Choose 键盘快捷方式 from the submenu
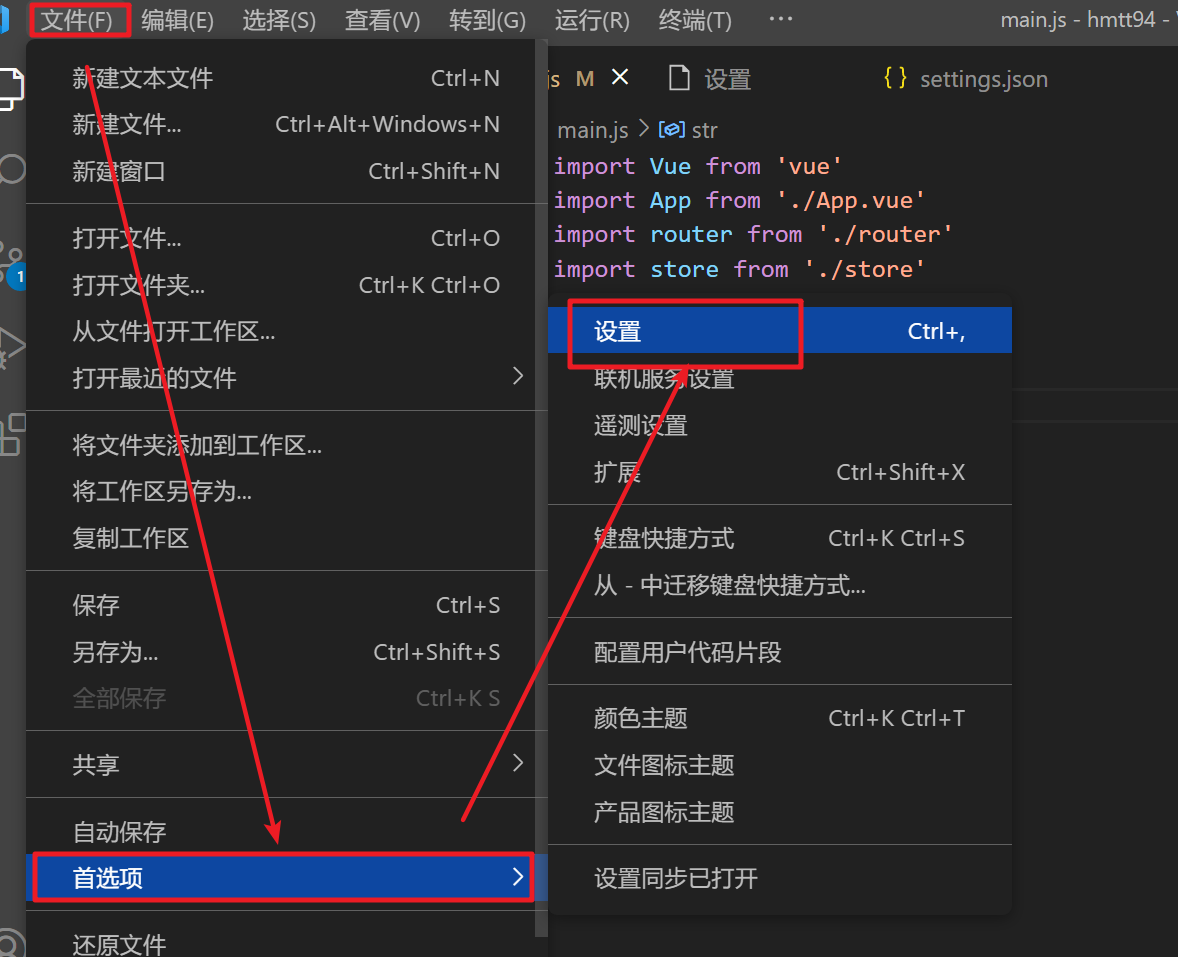This screenshot has width=1178, height=957. tap(664, 538)
